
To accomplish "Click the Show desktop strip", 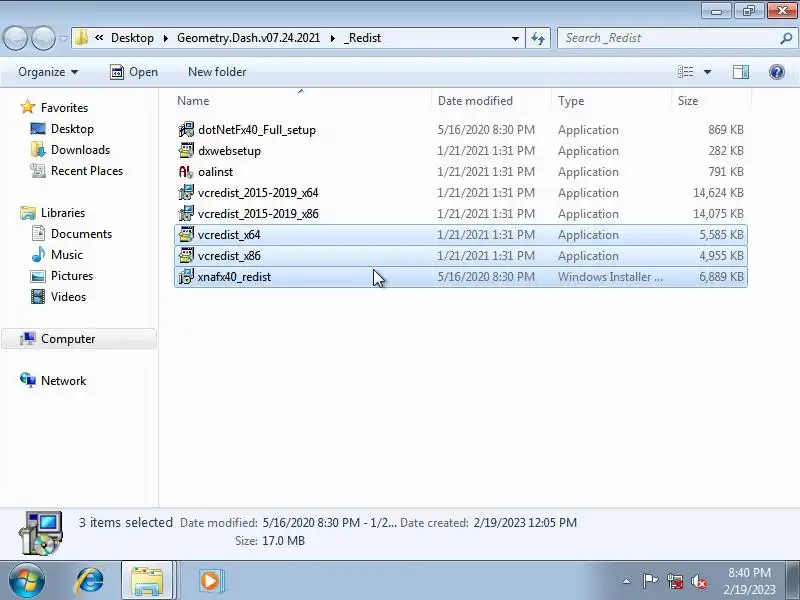I will tap(794, 581).
